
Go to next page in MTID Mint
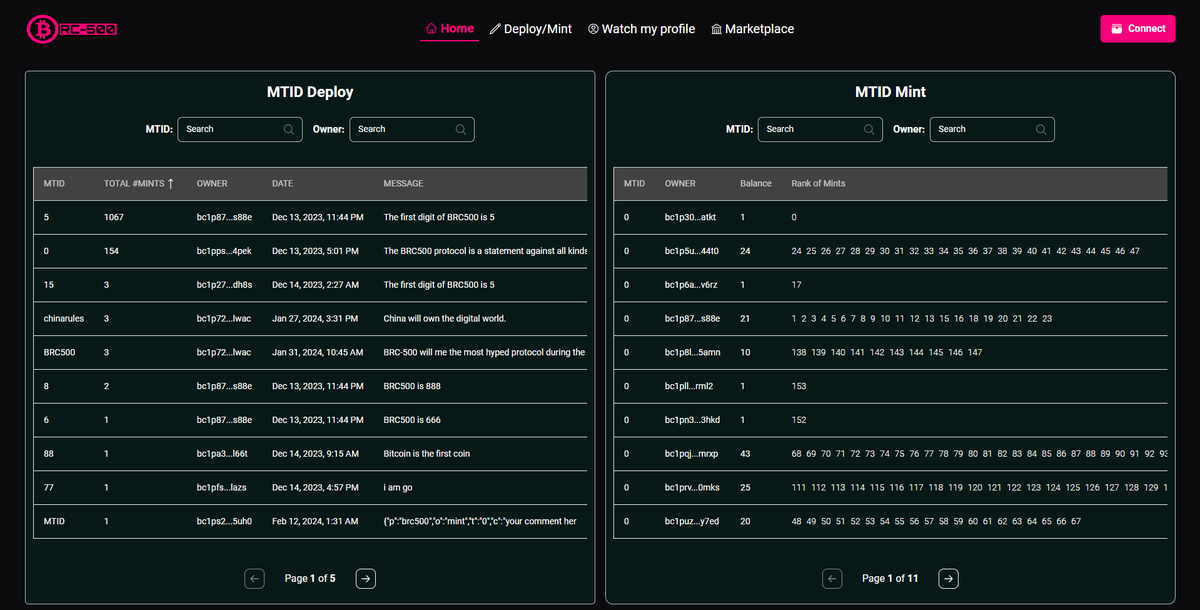pos(948,578)
